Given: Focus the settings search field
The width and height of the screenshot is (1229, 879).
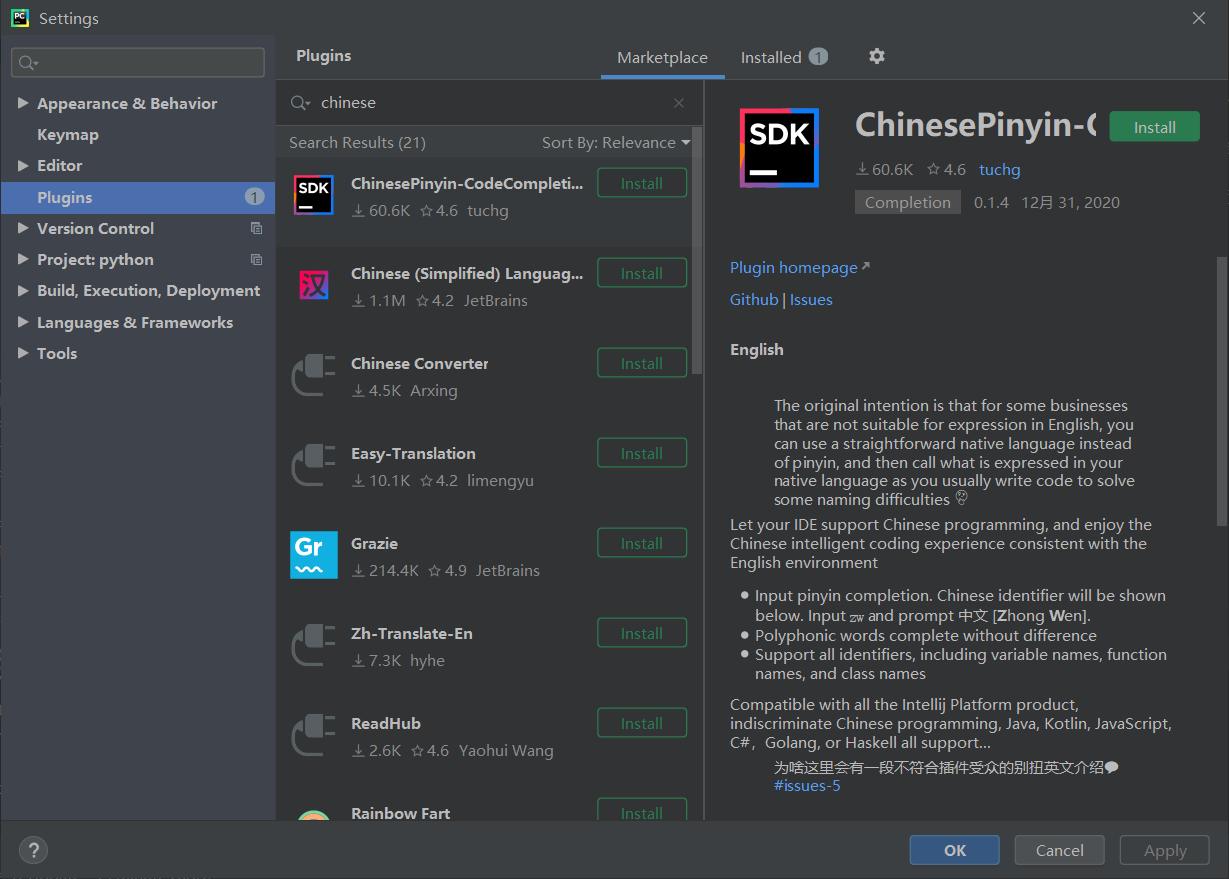Looking at the screenshot, I should click(138, 63).
